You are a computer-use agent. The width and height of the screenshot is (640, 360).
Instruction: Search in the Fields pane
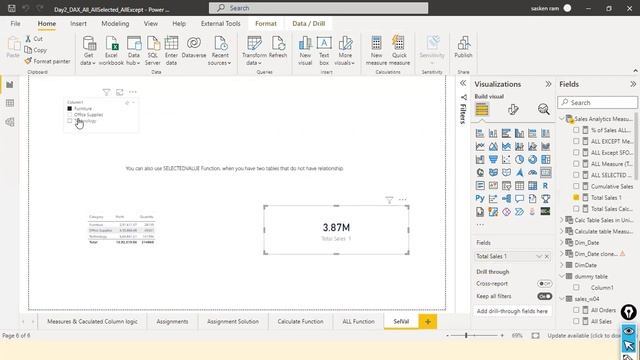597,102
